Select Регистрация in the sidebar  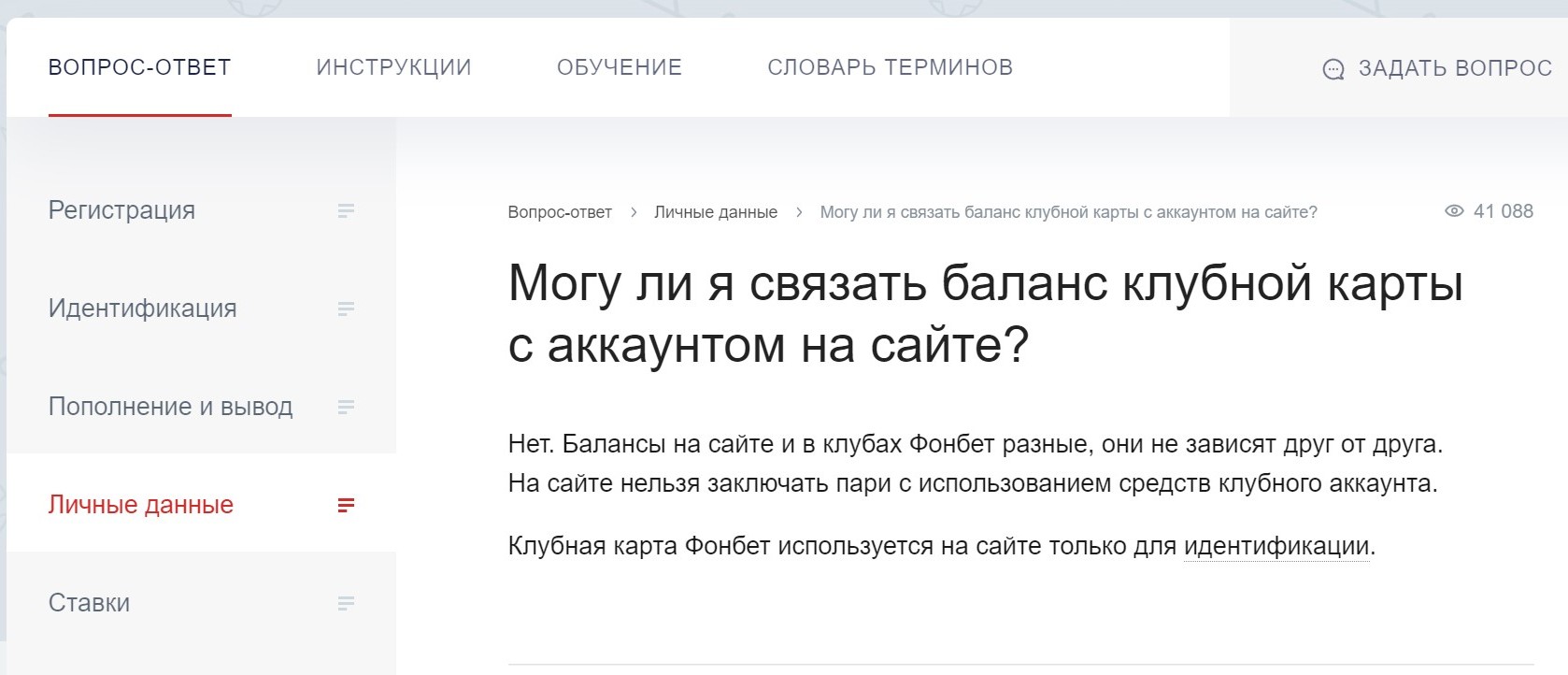121,210
